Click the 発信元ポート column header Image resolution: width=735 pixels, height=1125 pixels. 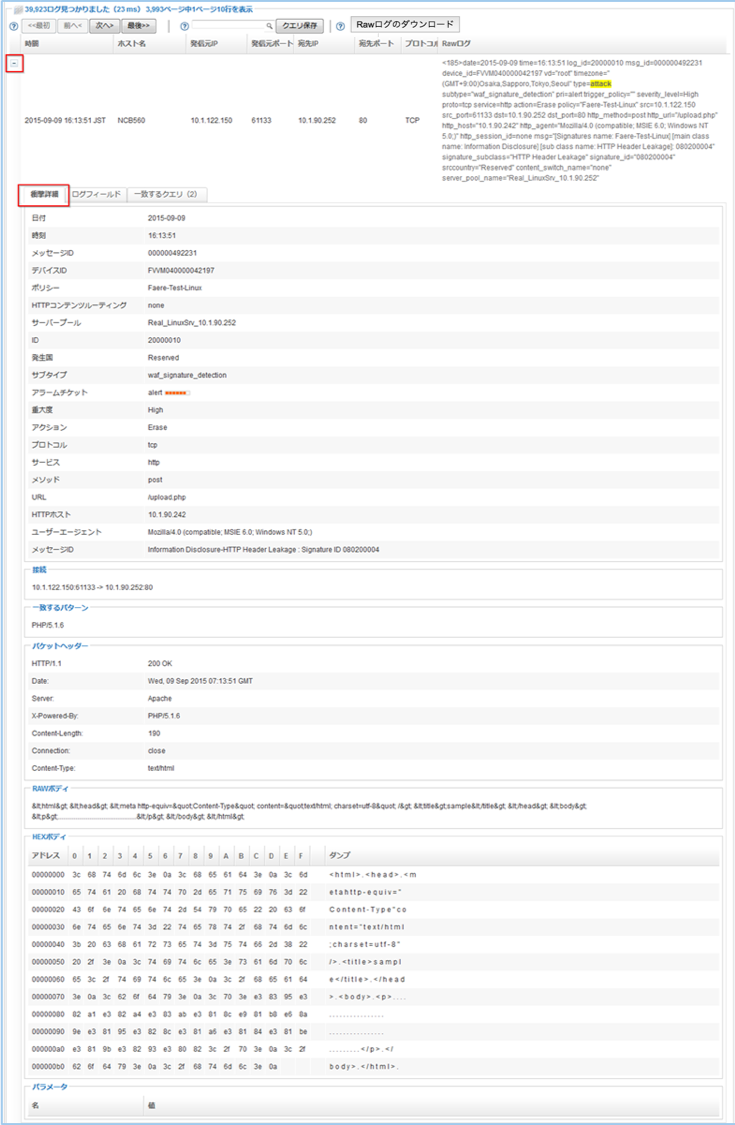pyautogui.click(x=271, y=44)
